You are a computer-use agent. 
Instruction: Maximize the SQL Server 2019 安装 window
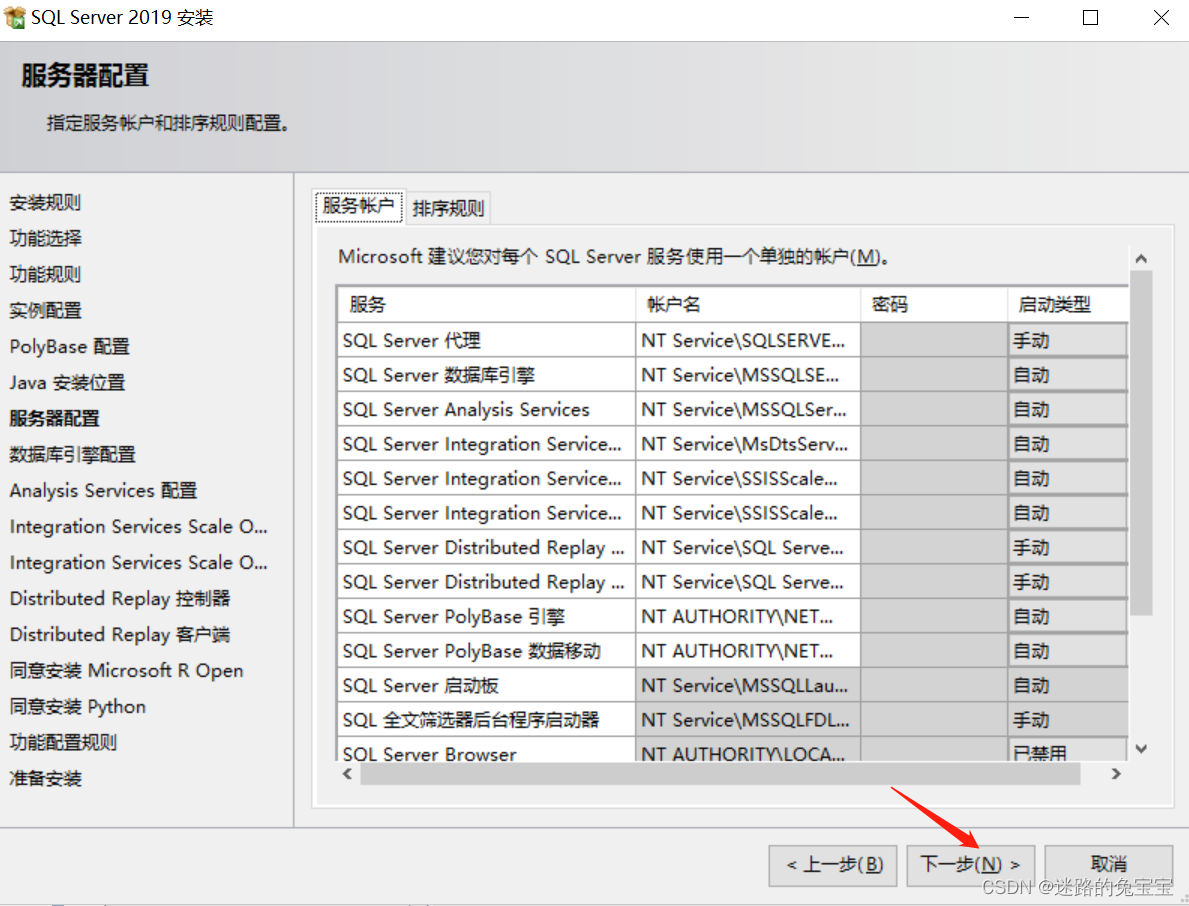pos(1090,17)
